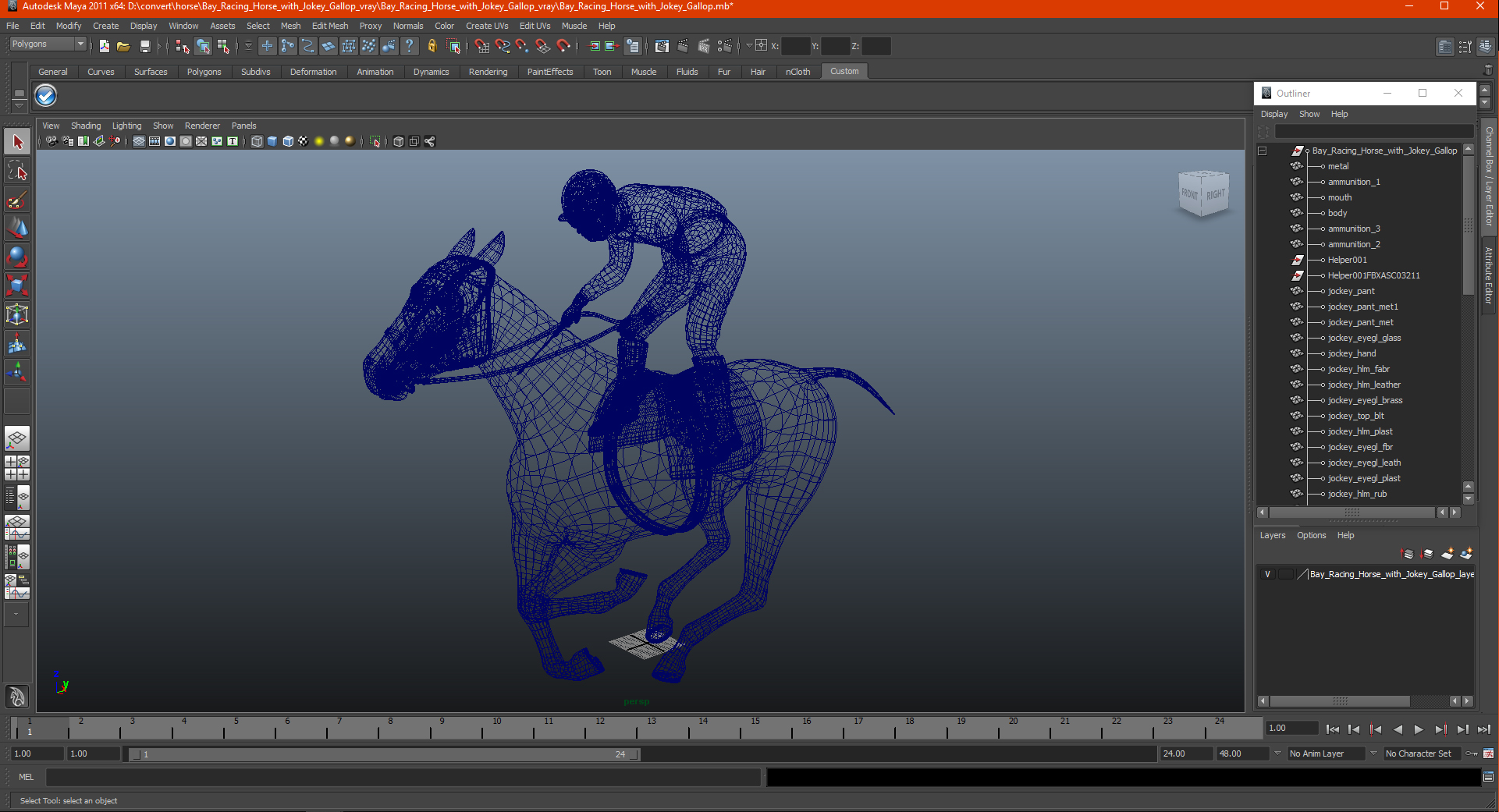Open animation preferences icon at bottom right
This screenshot has width=1499, height=812.
click(1488, 753)
